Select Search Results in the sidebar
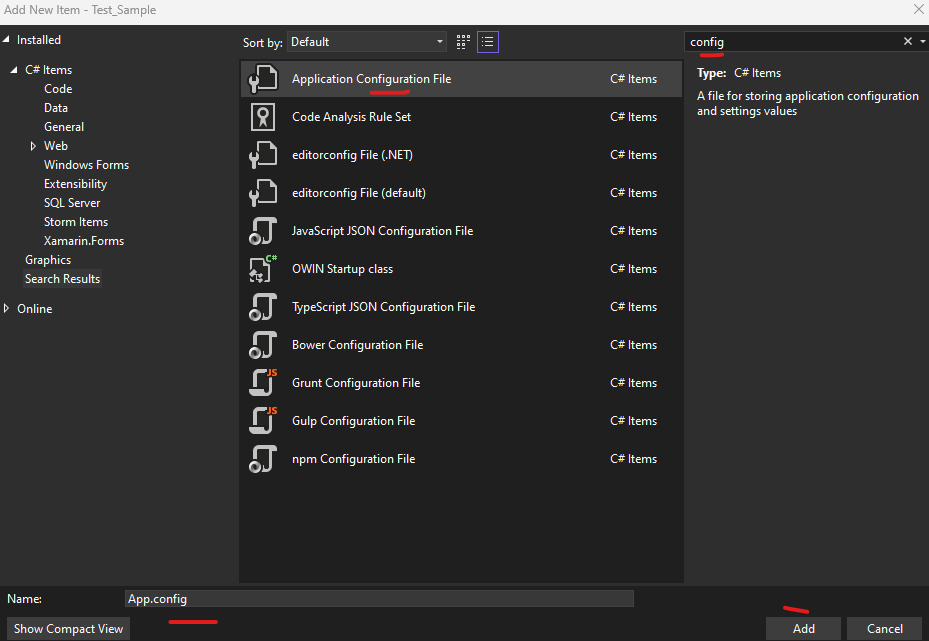The image size is (929, 641). tap(62, 278)
